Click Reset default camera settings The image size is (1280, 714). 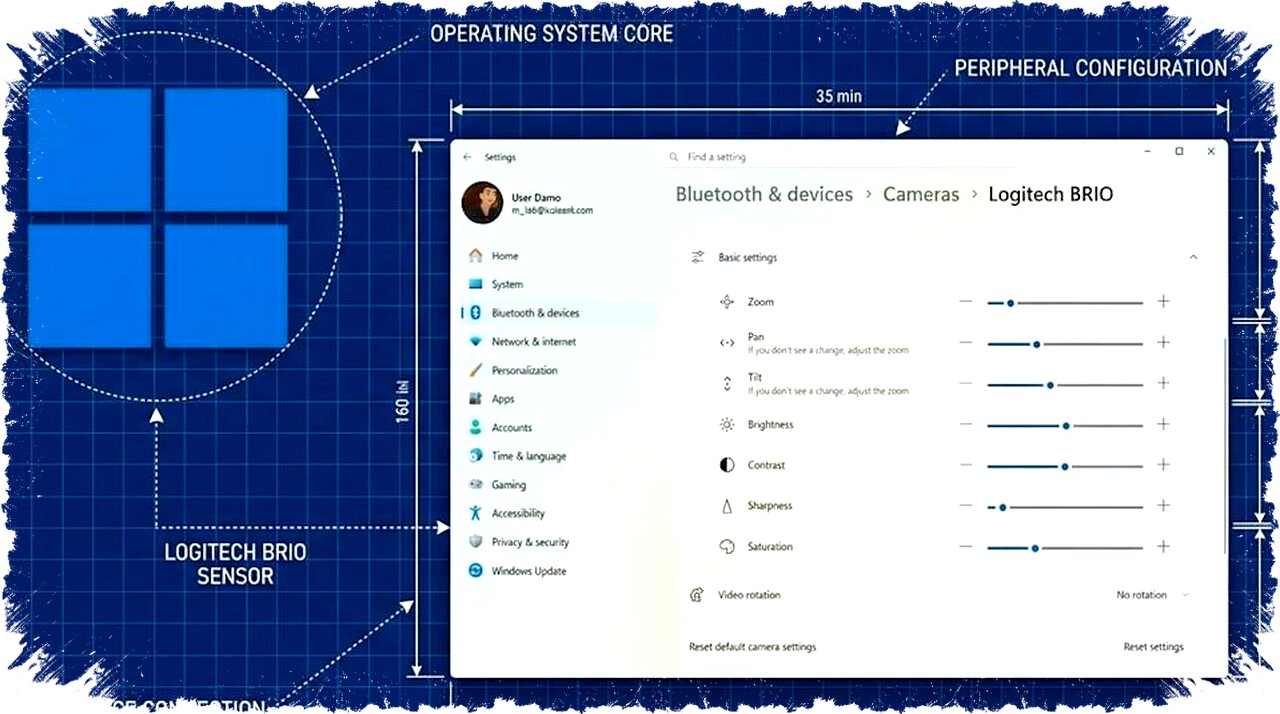[x=752, y=646]
